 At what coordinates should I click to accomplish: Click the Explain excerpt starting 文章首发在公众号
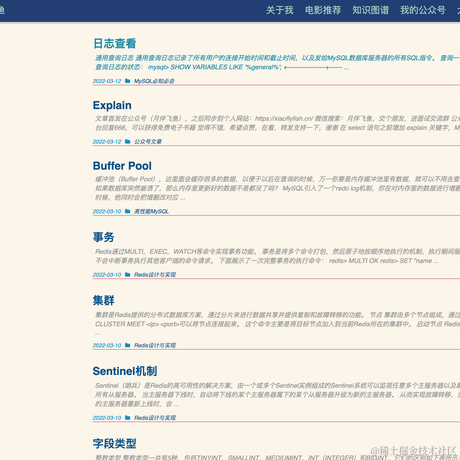point(277,123)
